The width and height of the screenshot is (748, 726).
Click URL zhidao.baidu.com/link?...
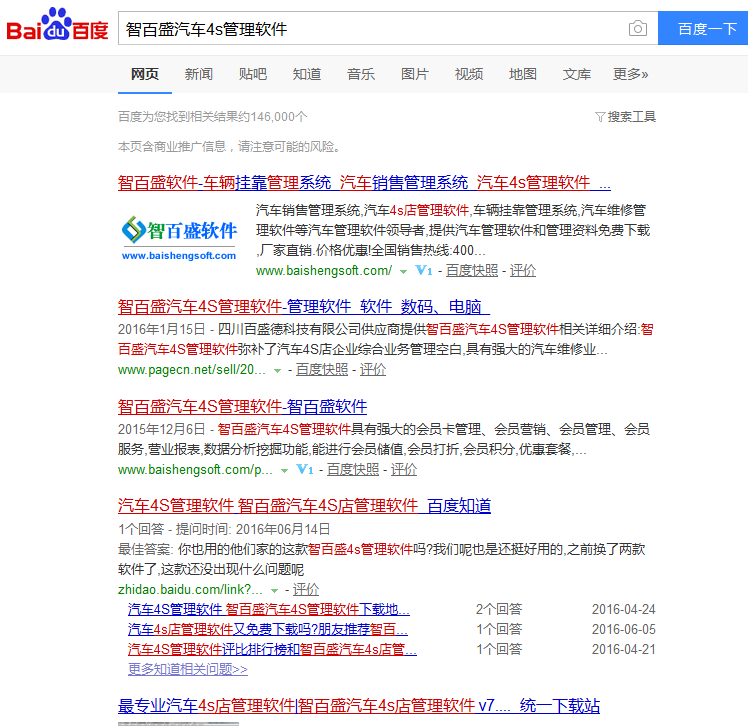(x=190, y=590)
